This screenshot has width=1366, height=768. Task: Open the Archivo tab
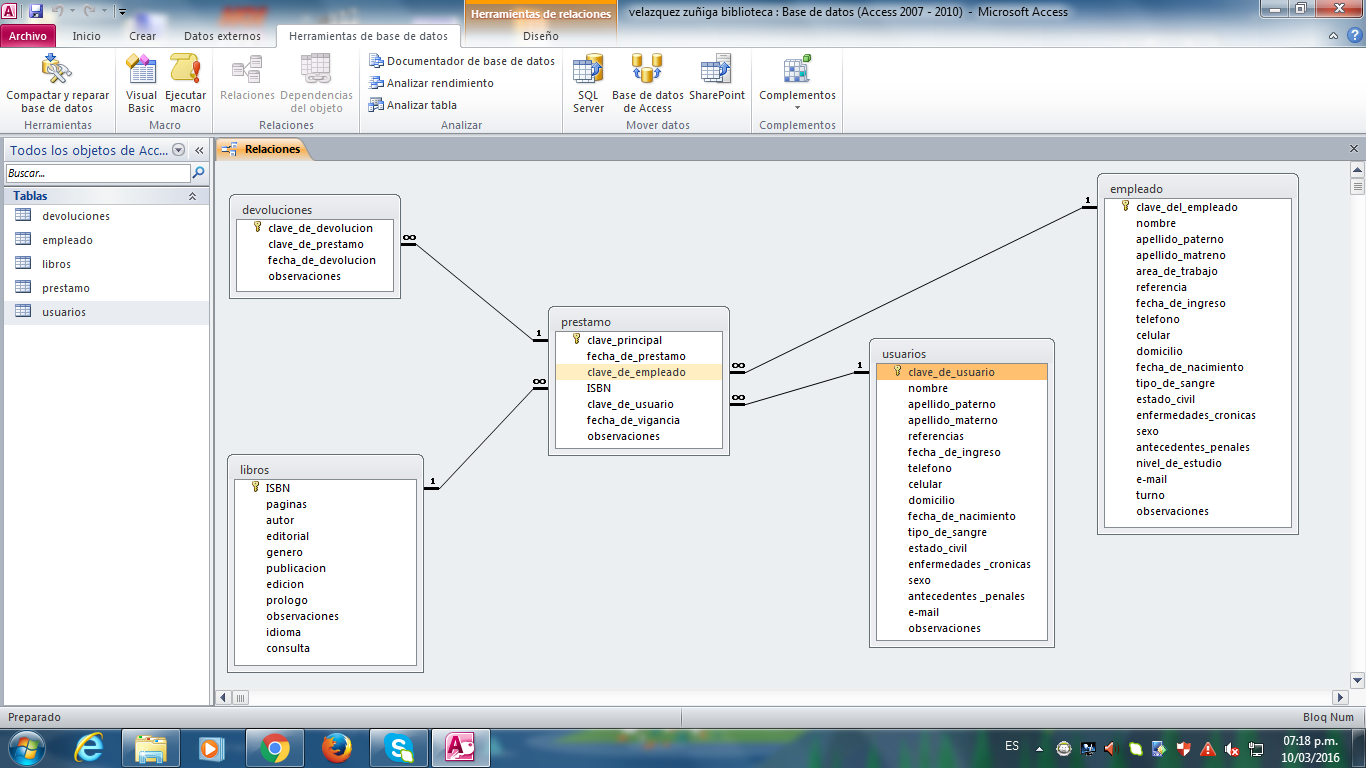pyautogui.click(x=28, y=36)
